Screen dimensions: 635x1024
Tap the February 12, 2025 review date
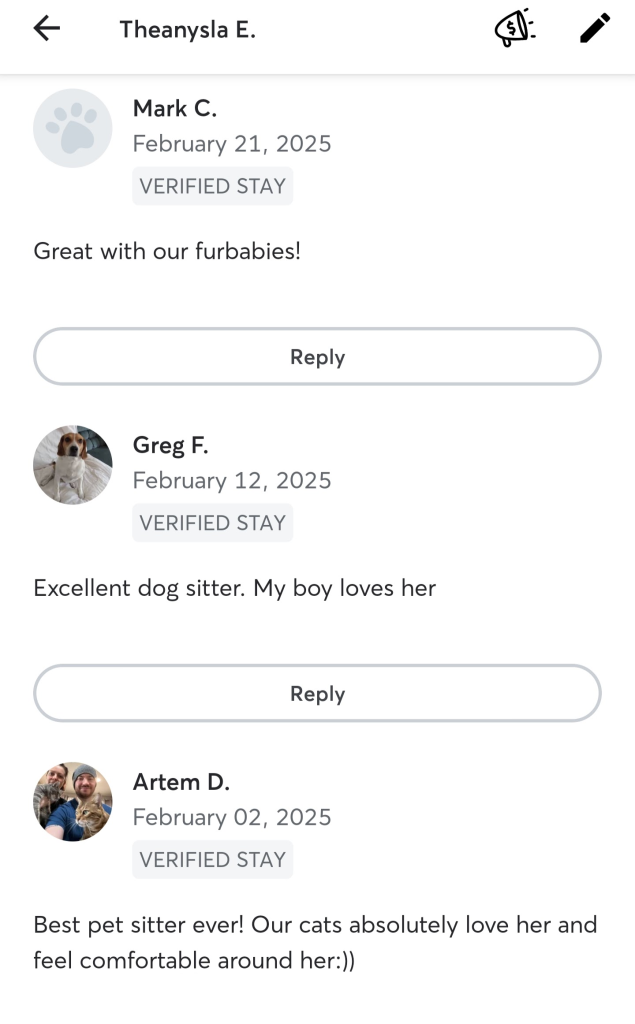232,481
